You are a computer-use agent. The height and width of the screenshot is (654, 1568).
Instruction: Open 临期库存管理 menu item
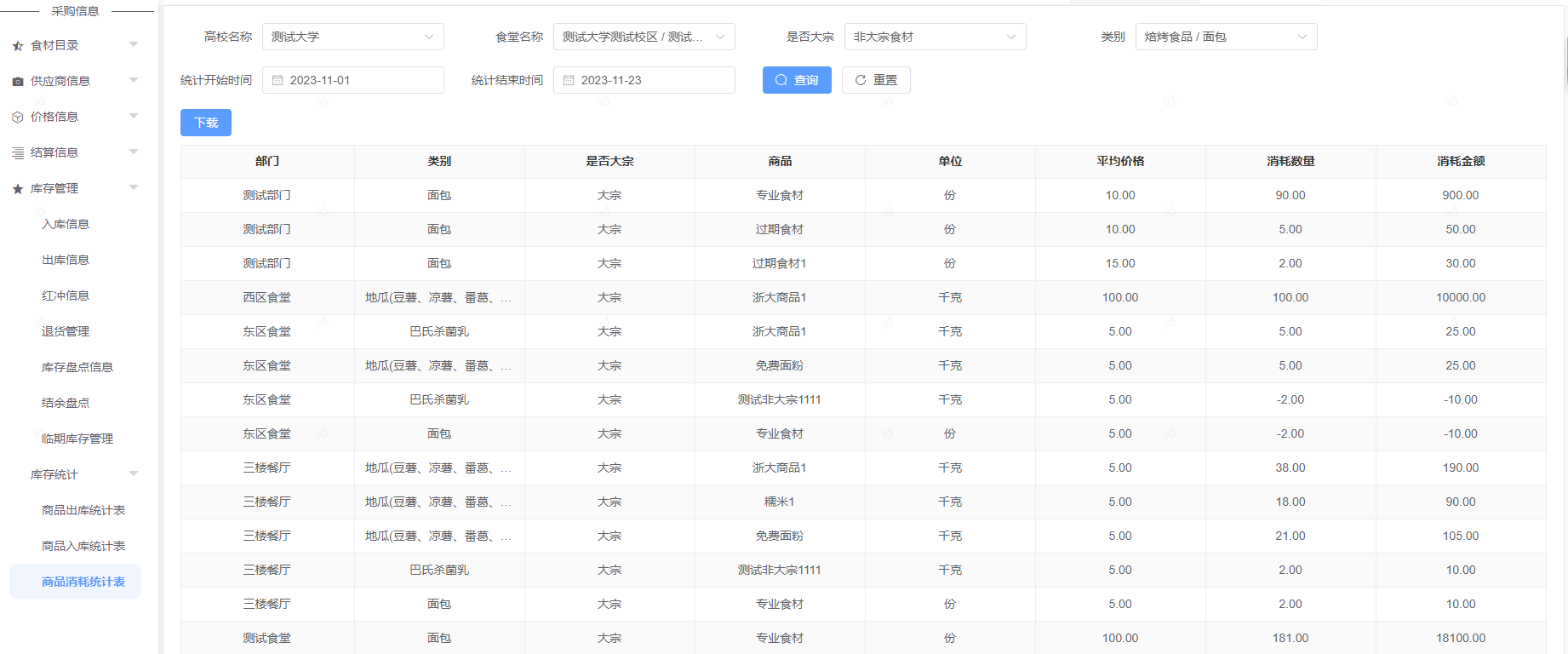pos(77,439)
